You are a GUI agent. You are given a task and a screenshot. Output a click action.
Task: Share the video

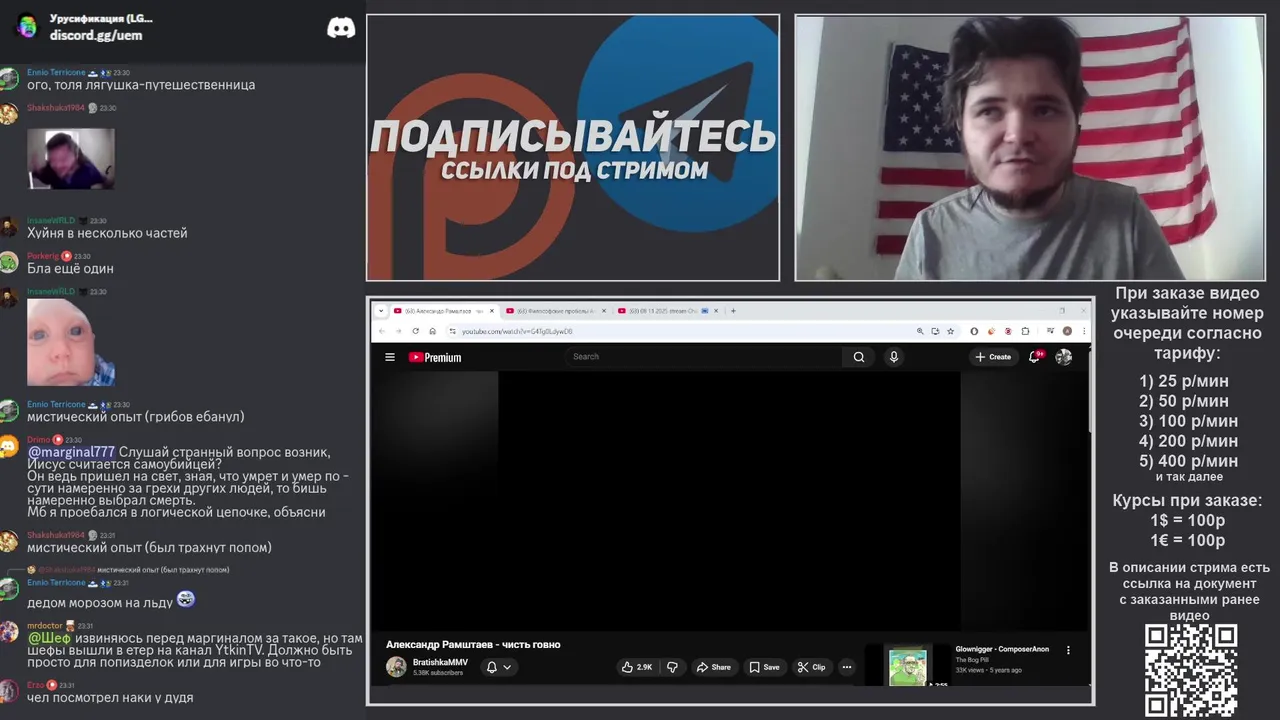tap(713, 667)
